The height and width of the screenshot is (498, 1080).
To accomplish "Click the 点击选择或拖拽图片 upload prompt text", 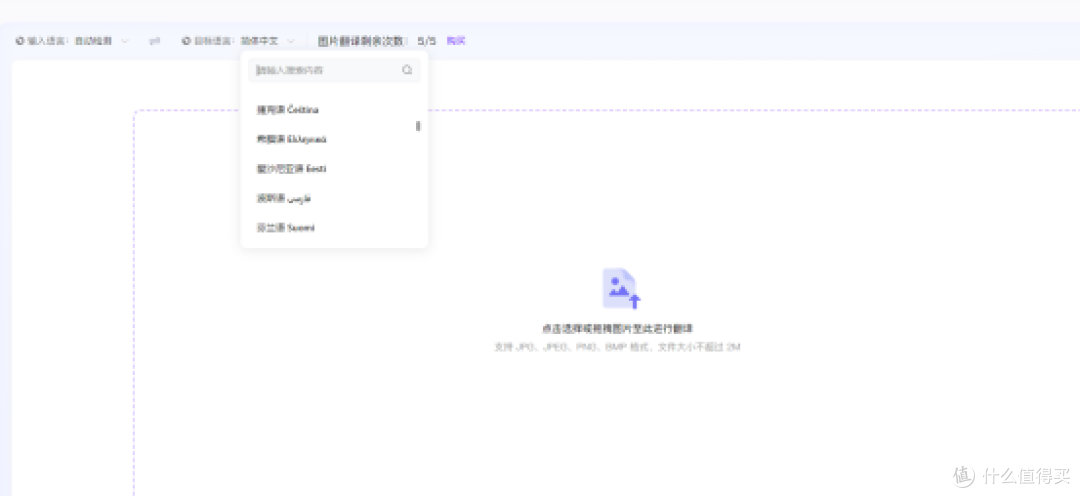I will point(617,329).
